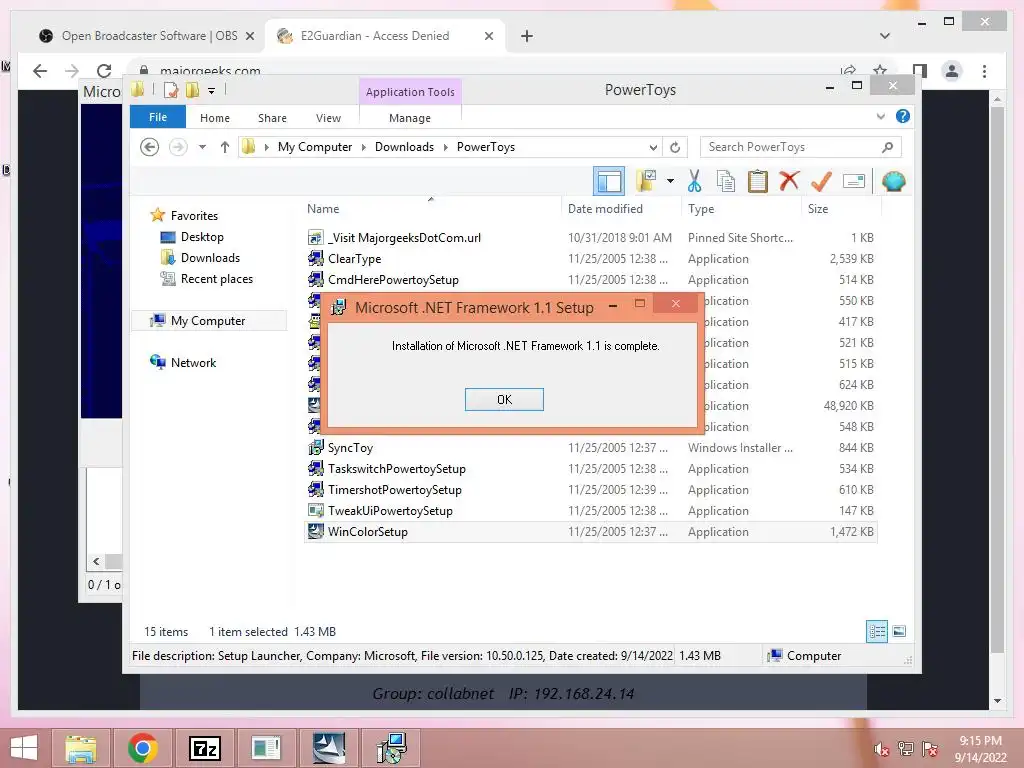
Task: Click the Downloads breadcrumb in the address bar
Action: coord(404,147)
